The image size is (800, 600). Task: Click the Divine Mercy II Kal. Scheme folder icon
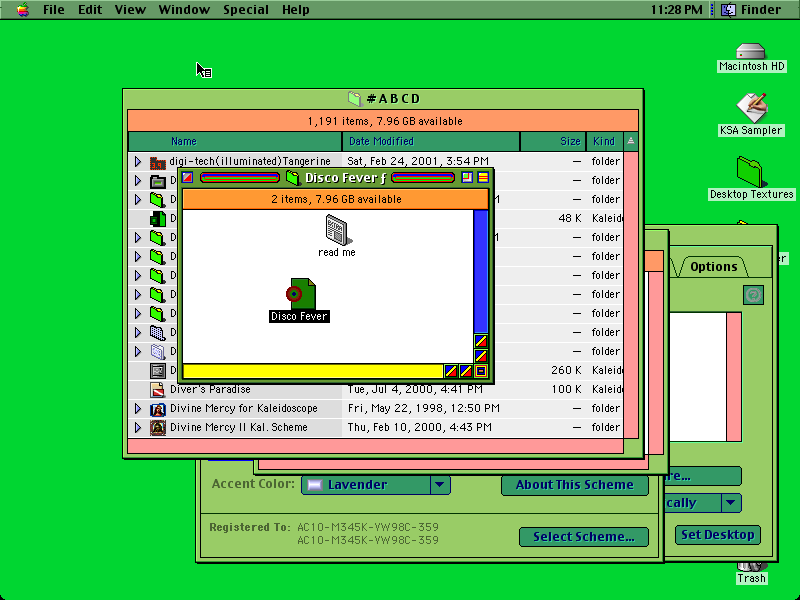click(158, 428)
